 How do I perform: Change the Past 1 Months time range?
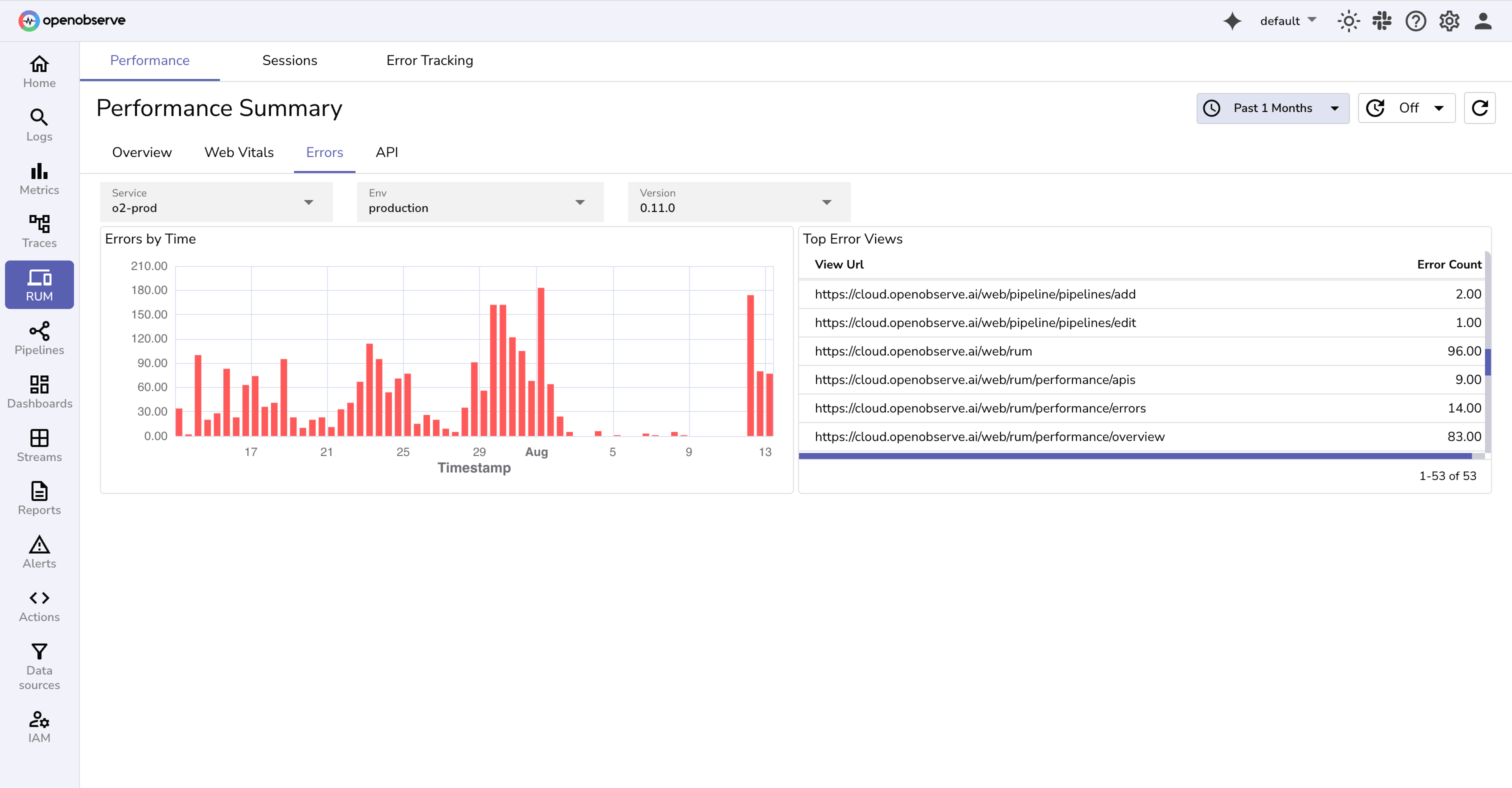coord(1272,108)
